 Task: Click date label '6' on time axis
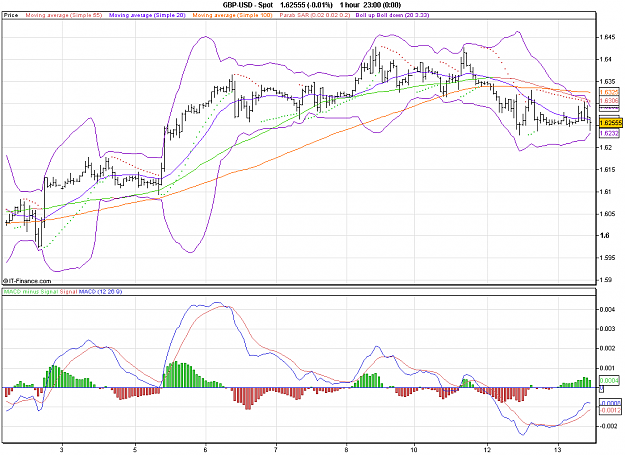point(206,450)
